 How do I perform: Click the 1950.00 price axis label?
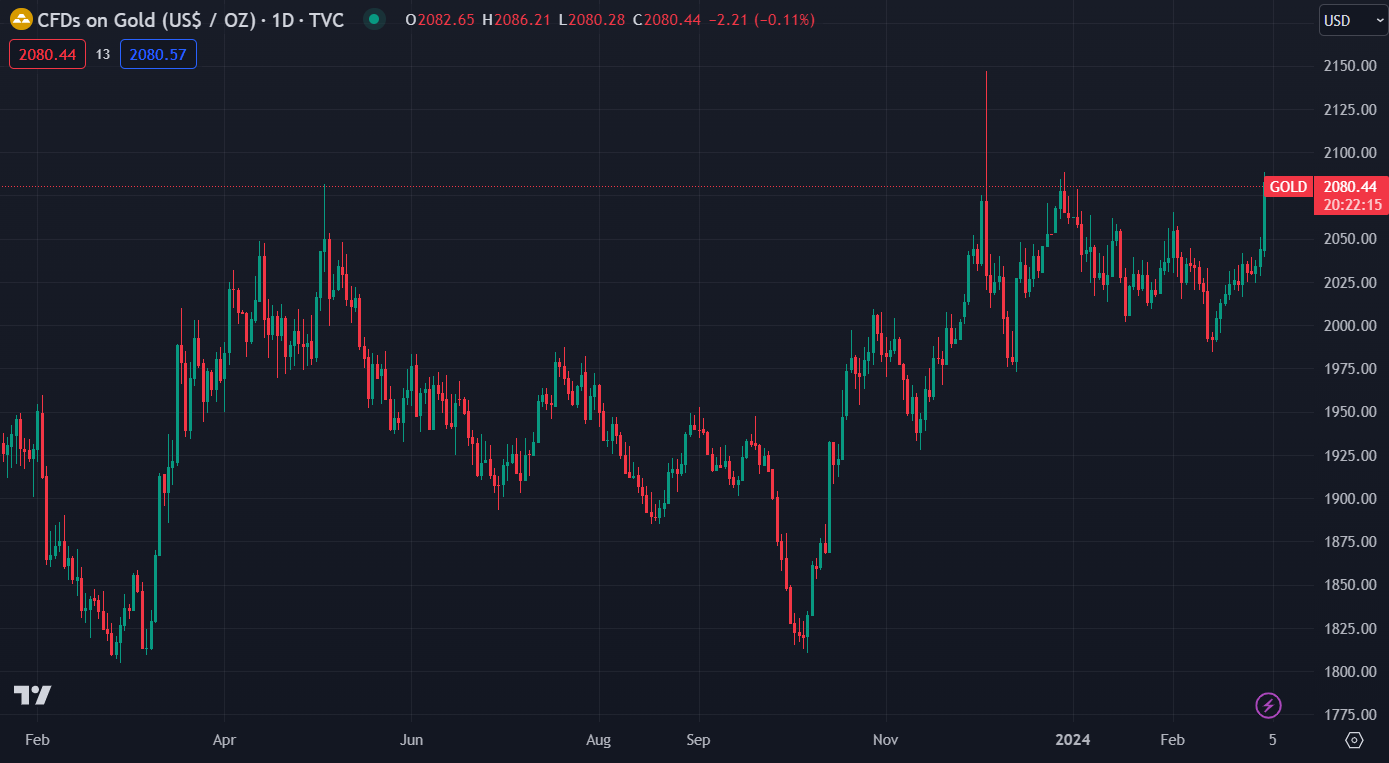(x=1350, y=412)
